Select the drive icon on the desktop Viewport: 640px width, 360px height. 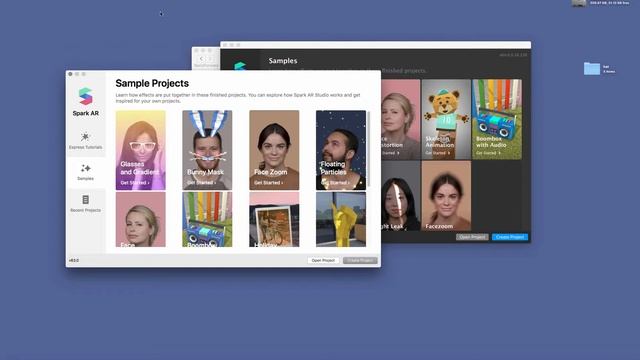[x=579, y=3]
